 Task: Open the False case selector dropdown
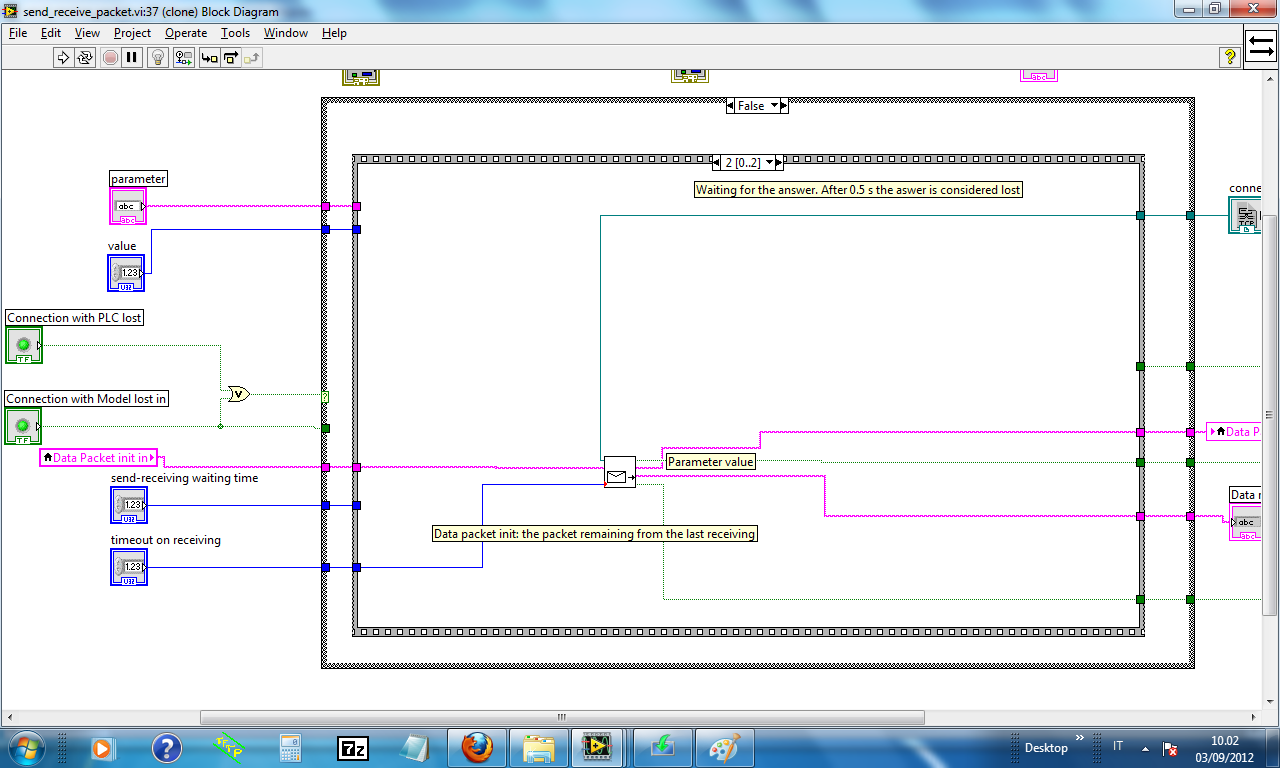tap(774, 105)
